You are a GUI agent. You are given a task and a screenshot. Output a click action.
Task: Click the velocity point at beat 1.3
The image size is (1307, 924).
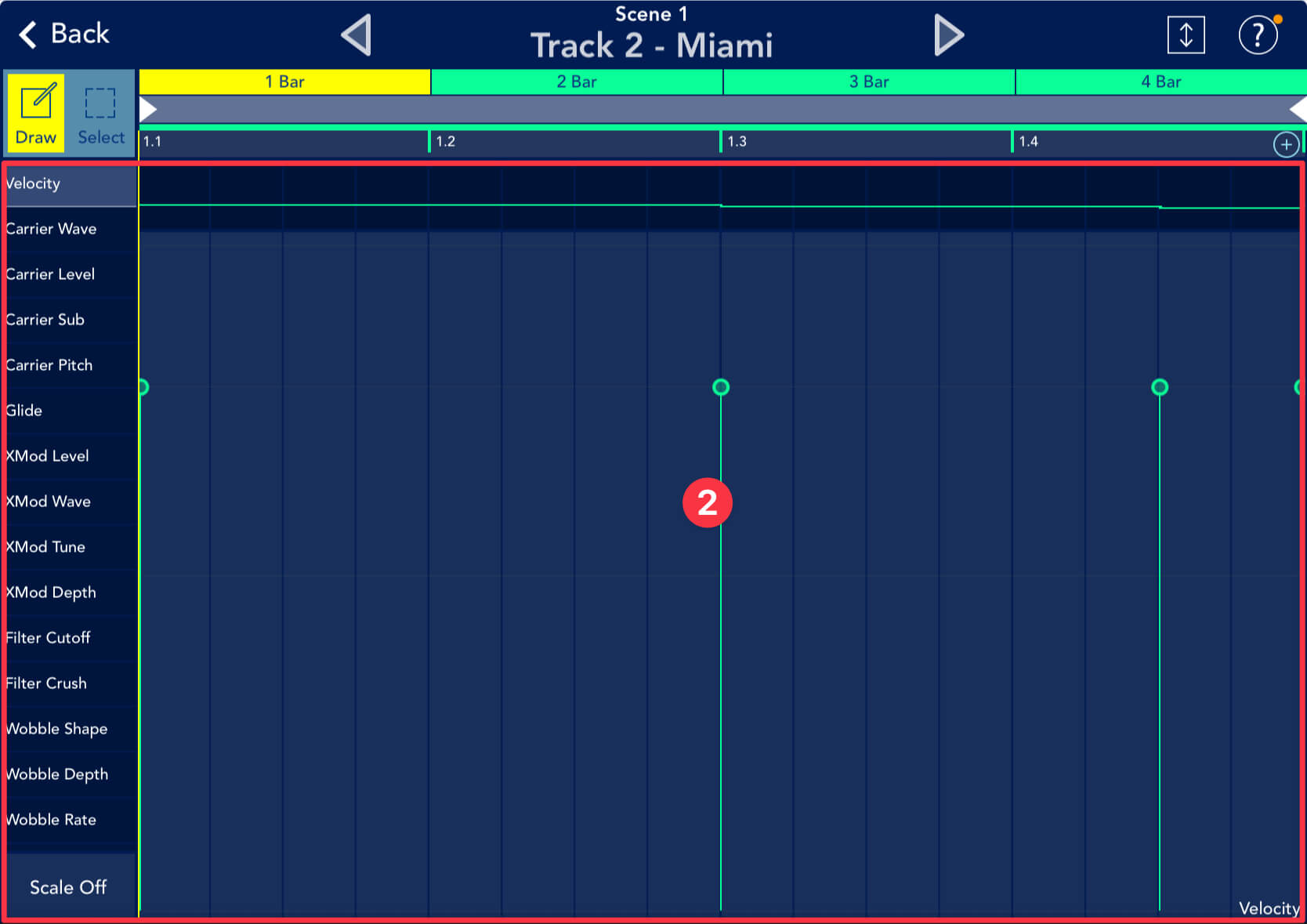(721, 387)
